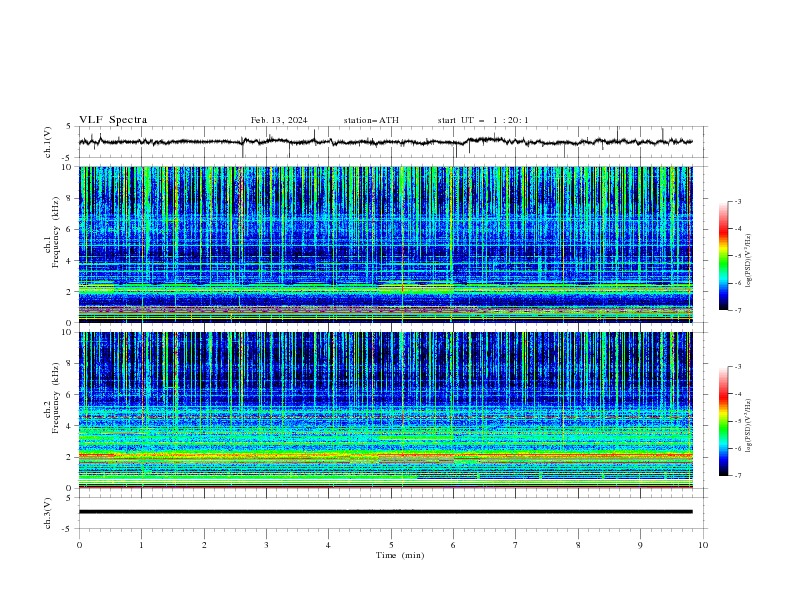Click the "-5" label on ch.1 colorbar
792x612 pixels.
[x=738, y=256]
